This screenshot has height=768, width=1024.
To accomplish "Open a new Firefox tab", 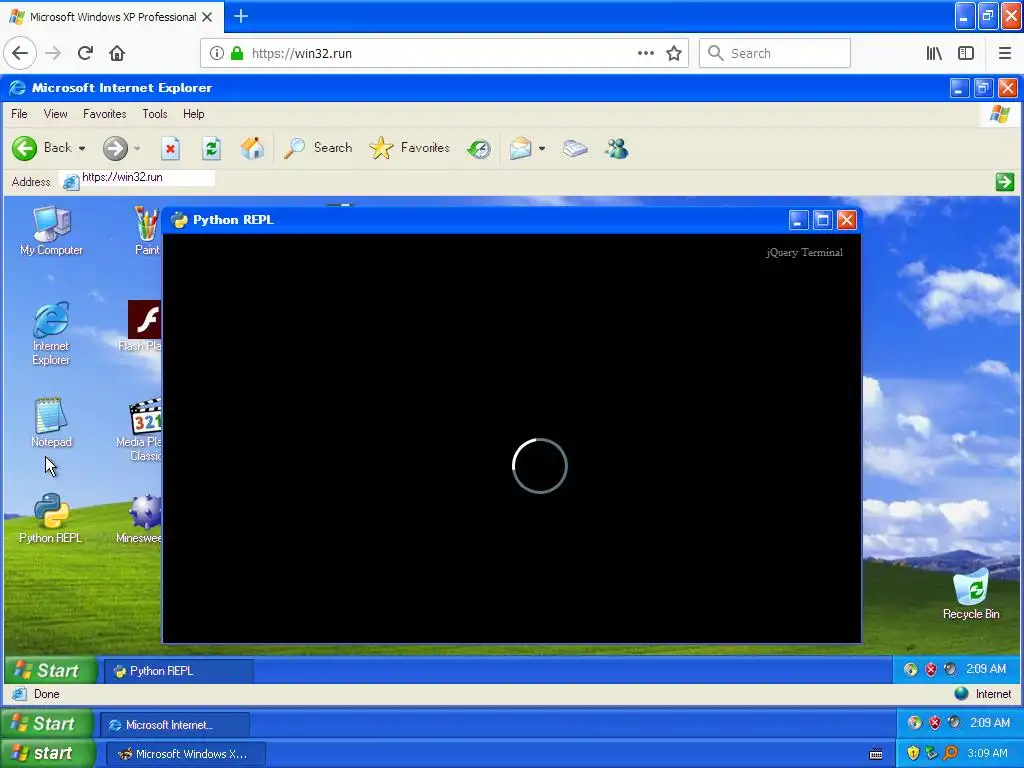I will (240, 16).
